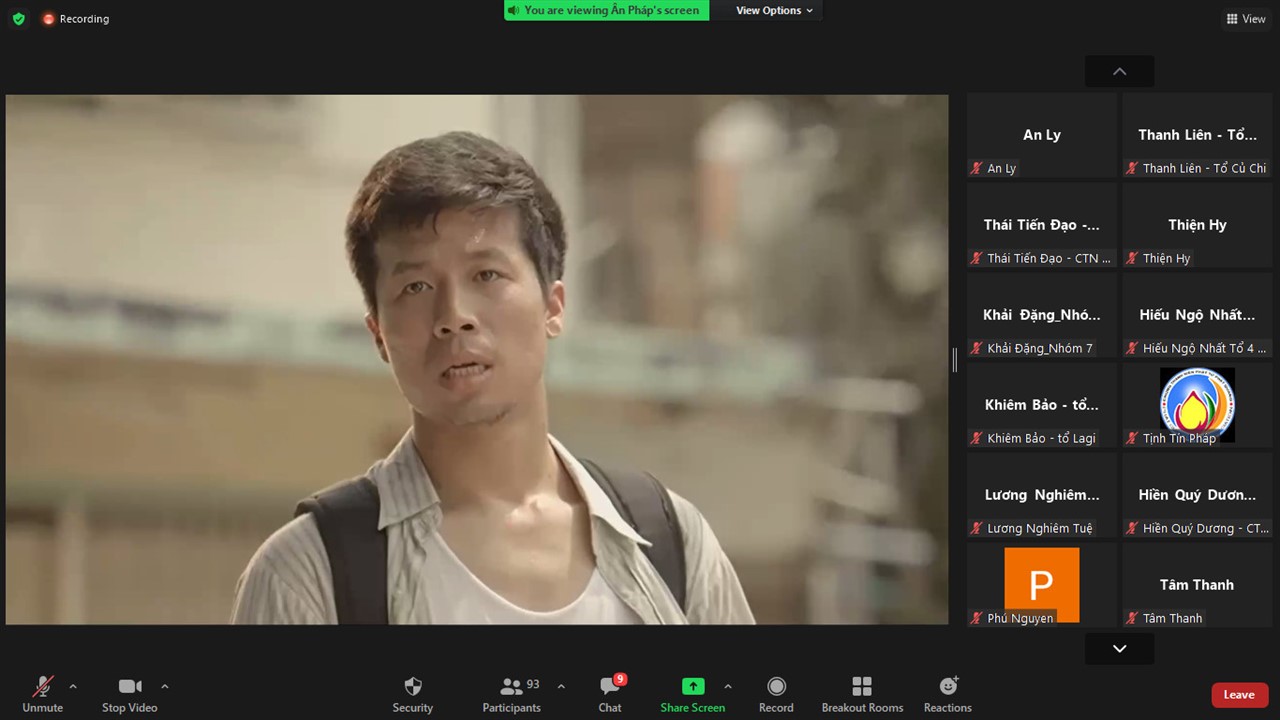Expand audio settings arrow next to Unmute

tap(73, 686)
